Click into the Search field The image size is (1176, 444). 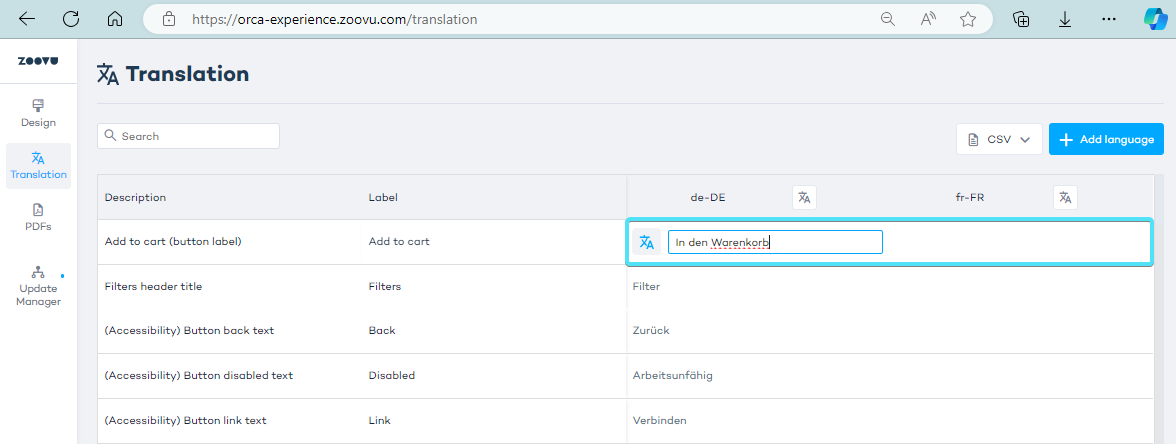[189, 136]
